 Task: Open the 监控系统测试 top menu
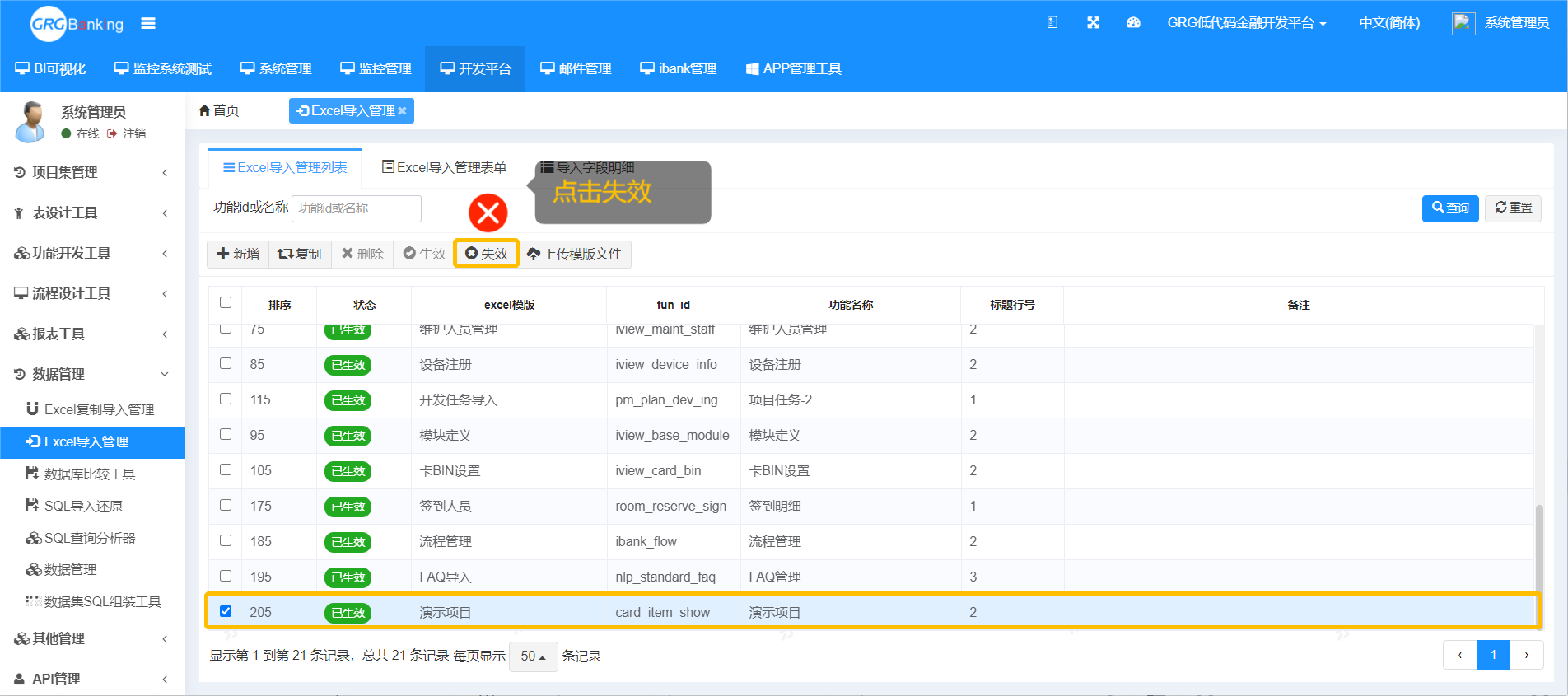[163, 69]
